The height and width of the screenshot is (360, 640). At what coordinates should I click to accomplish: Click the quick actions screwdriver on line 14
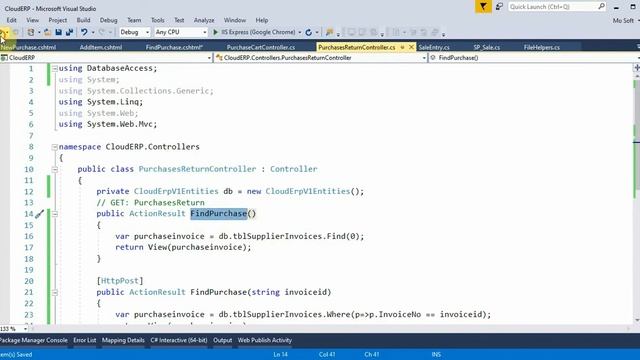point(40,214)
